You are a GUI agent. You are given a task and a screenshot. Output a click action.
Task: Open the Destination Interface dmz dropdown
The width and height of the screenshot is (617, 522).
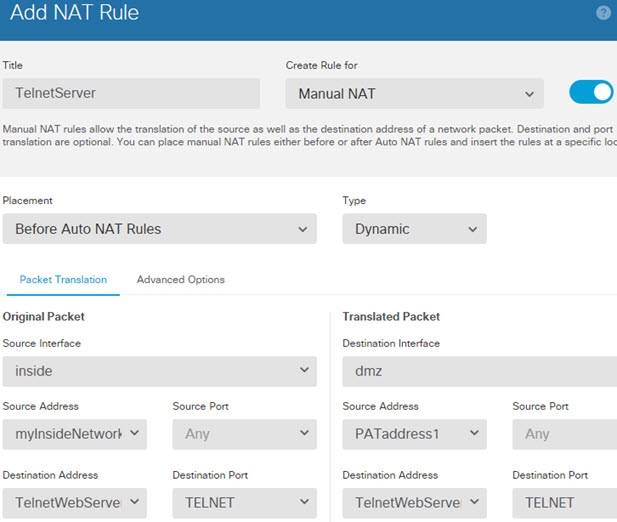(x=480, y=371)
